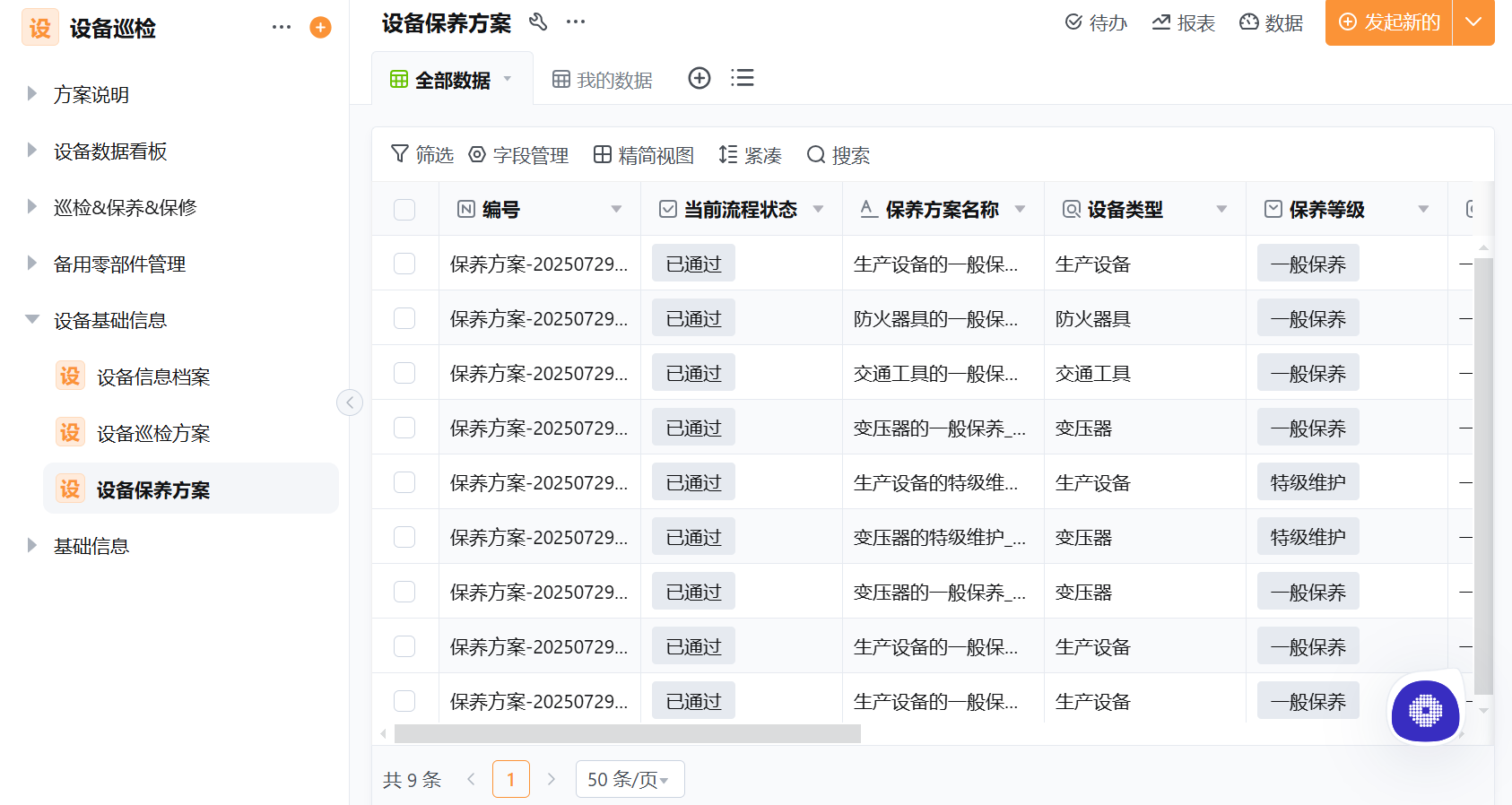1512x805 pixels.
Task: Check the first 变压器的一般保养 row checkbox
Action: point(404,428)
